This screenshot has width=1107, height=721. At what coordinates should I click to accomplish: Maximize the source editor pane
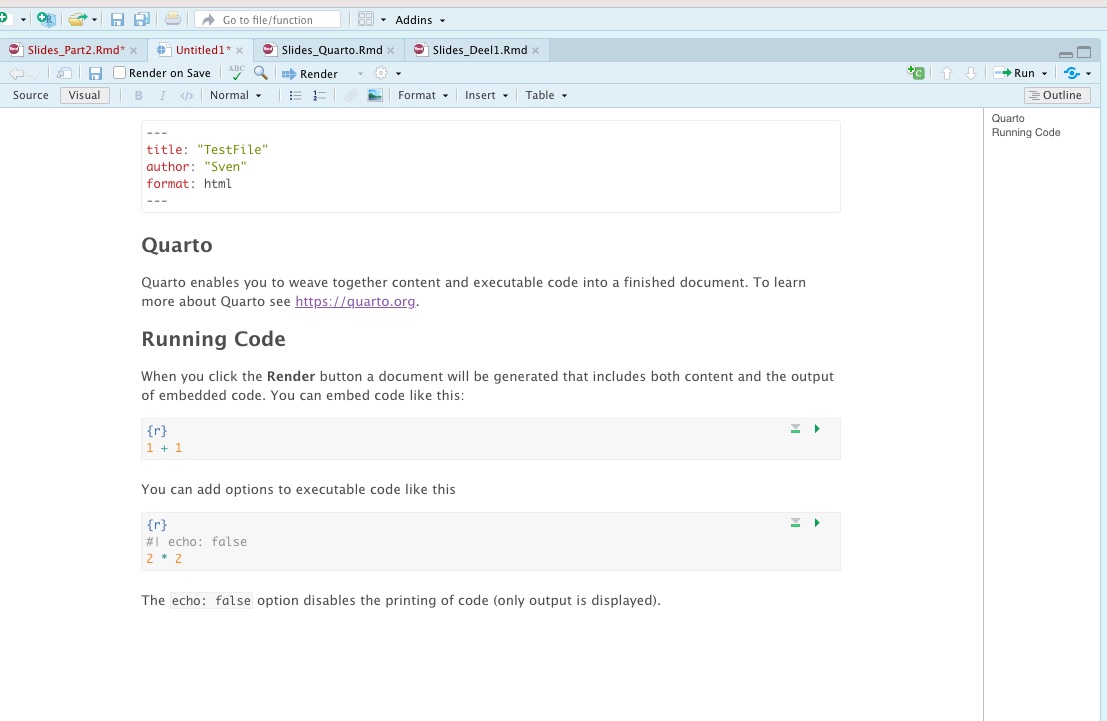[1084, 52]
